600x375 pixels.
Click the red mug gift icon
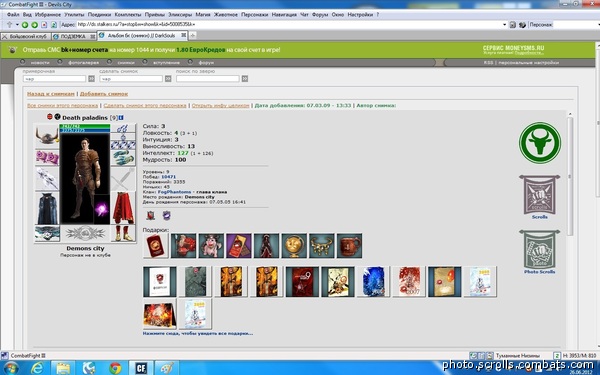click(349, 246)
